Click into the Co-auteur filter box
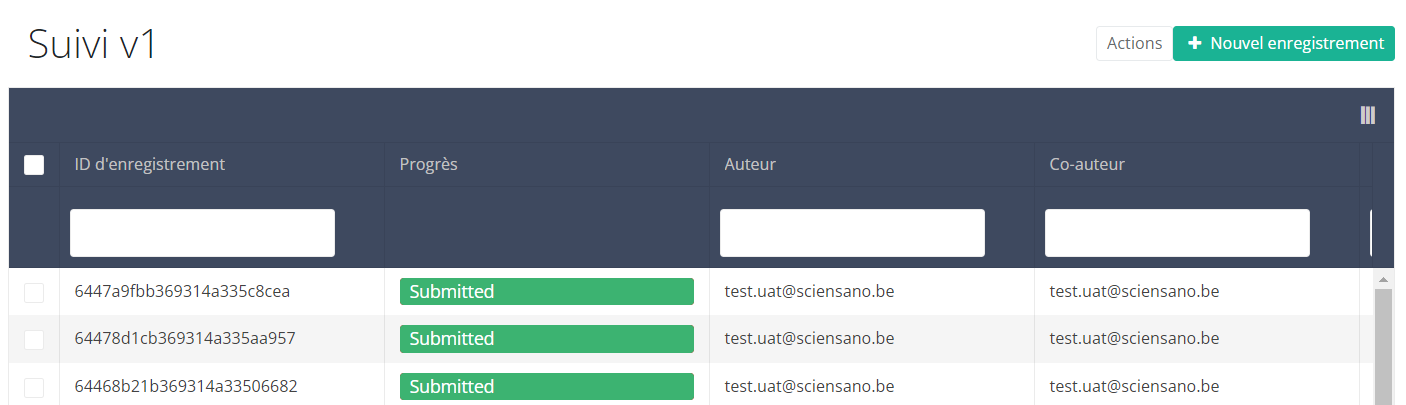This screenshot has height=405, width=1406. [1177, 233]
